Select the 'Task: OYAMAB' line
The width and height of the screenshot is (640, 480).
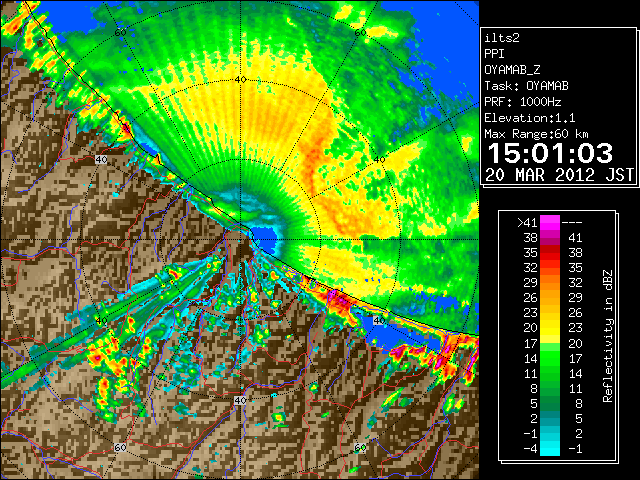coord(527,86)
